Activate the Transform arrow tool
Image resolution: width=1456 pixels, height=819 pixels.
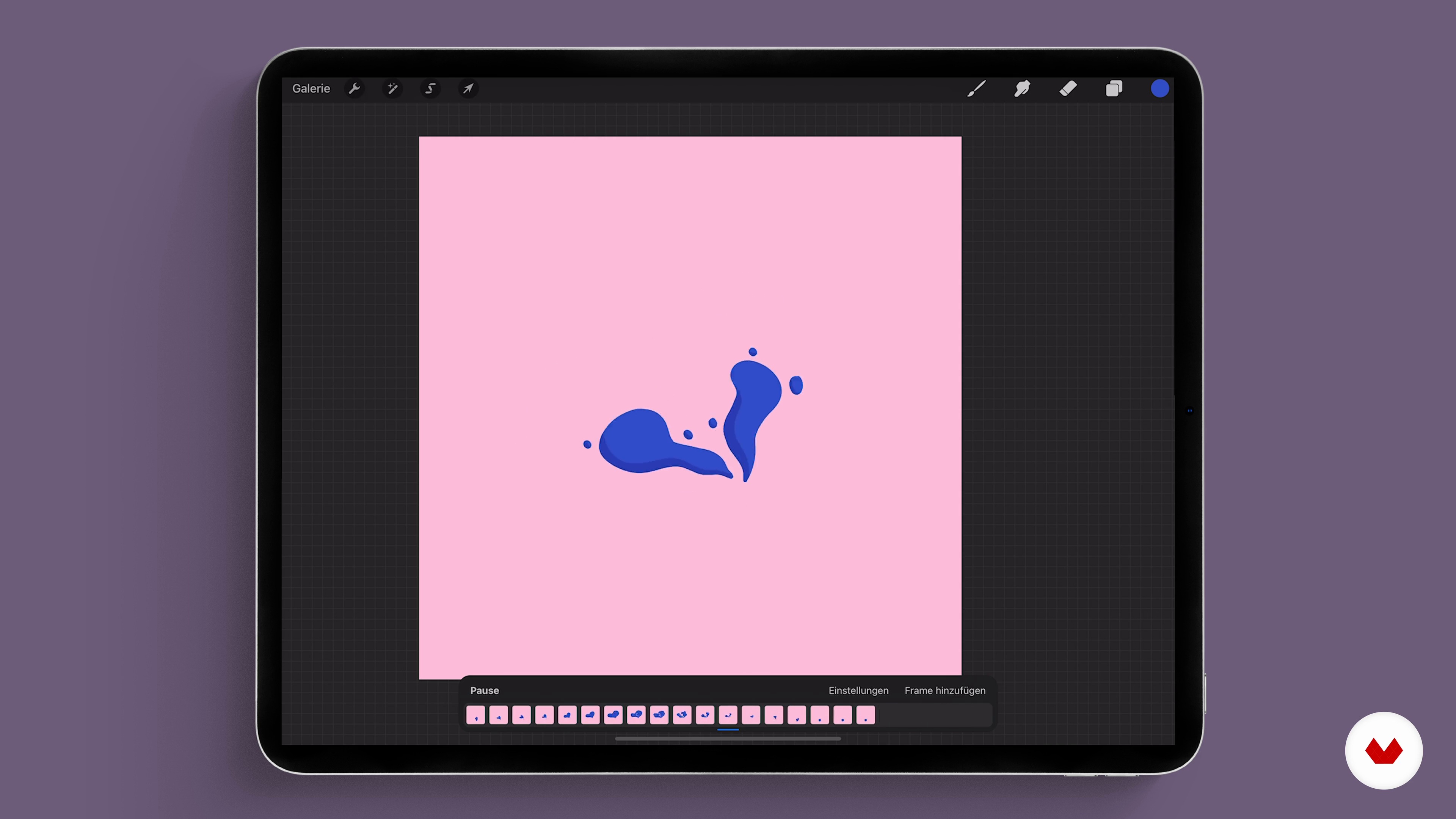[468, 89]
